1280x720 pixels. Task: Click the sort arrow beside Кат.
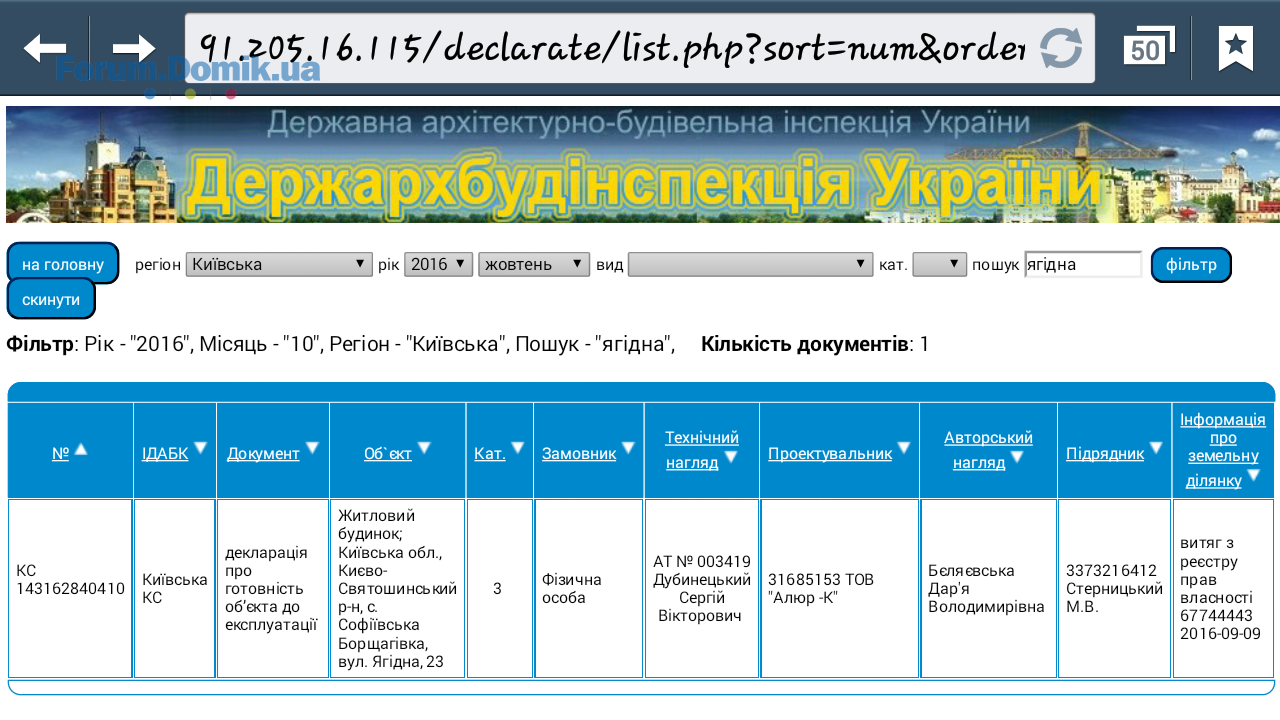[x=518, y=448]
